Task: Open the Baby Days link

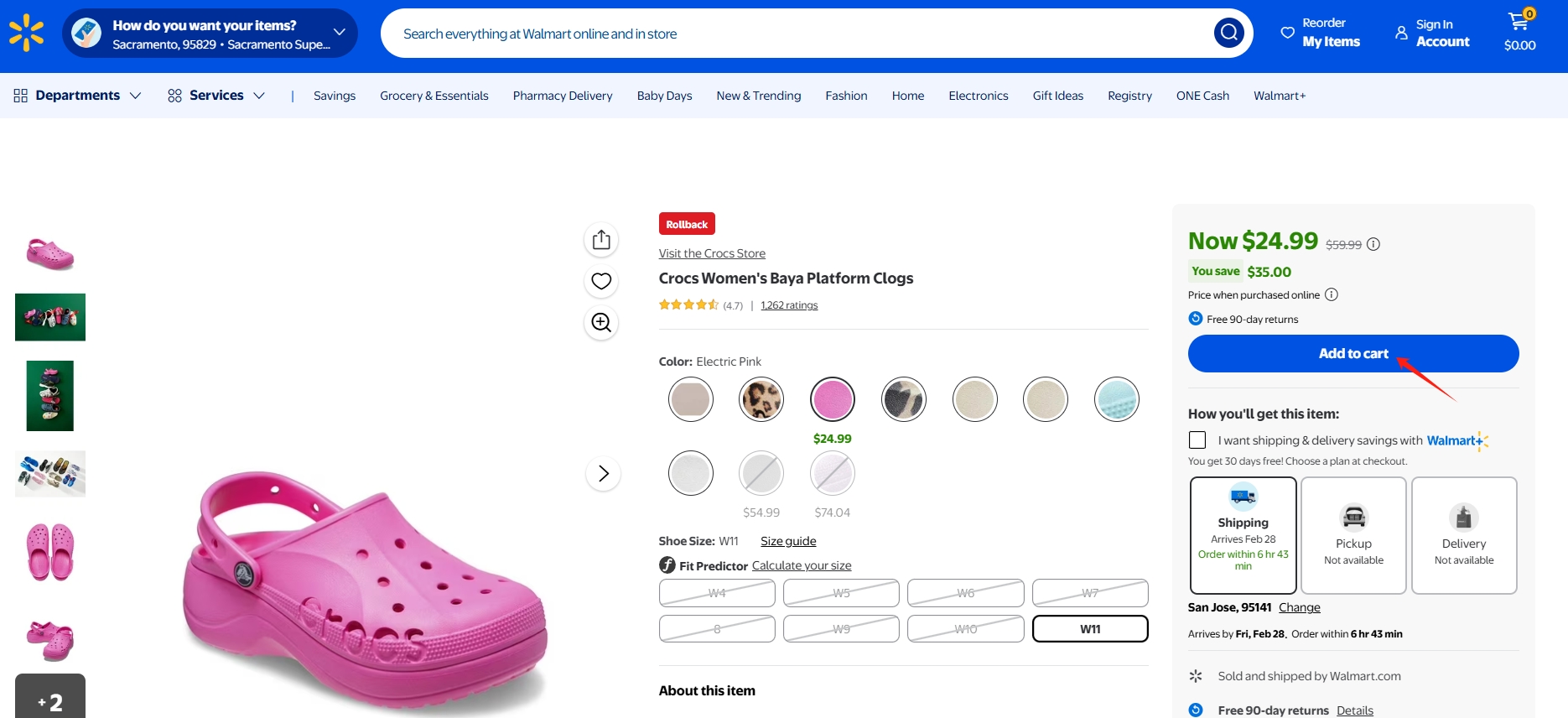Action: (x=664, y=96)
